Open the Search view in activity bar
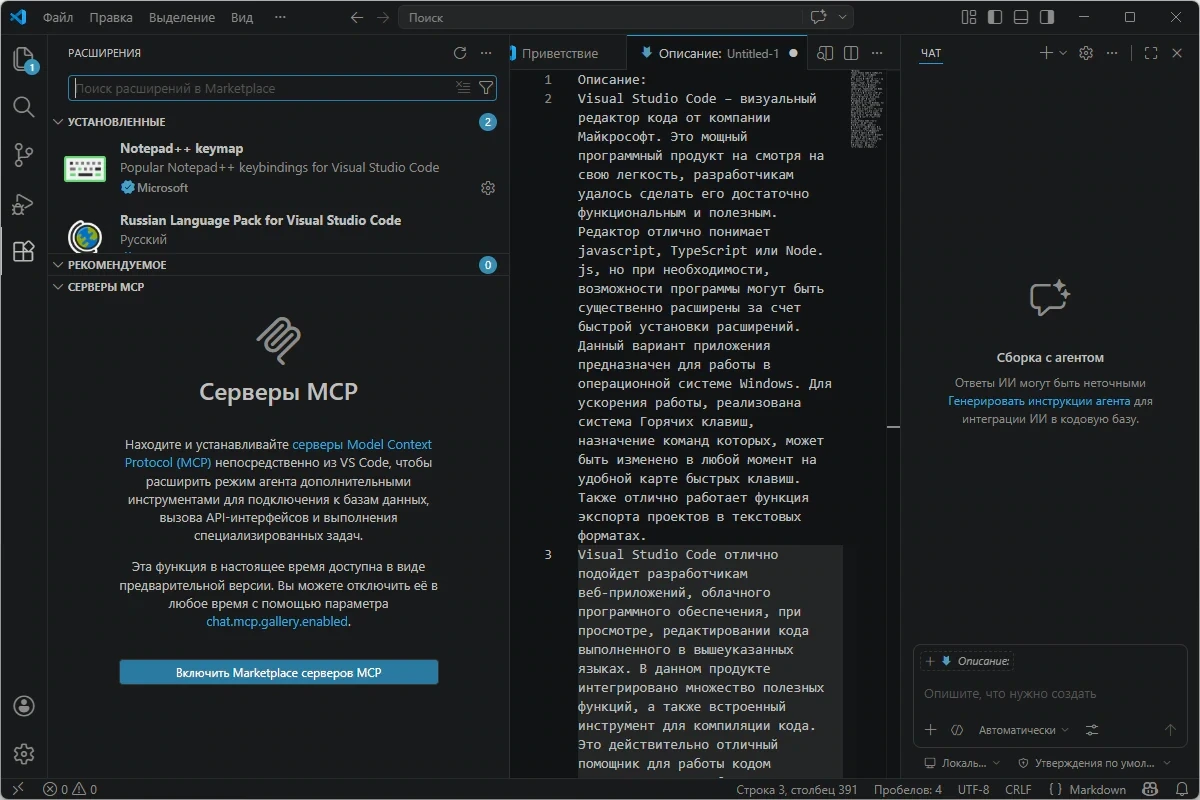Viewport: 1200px width, 800px height. tap(24, 106)
